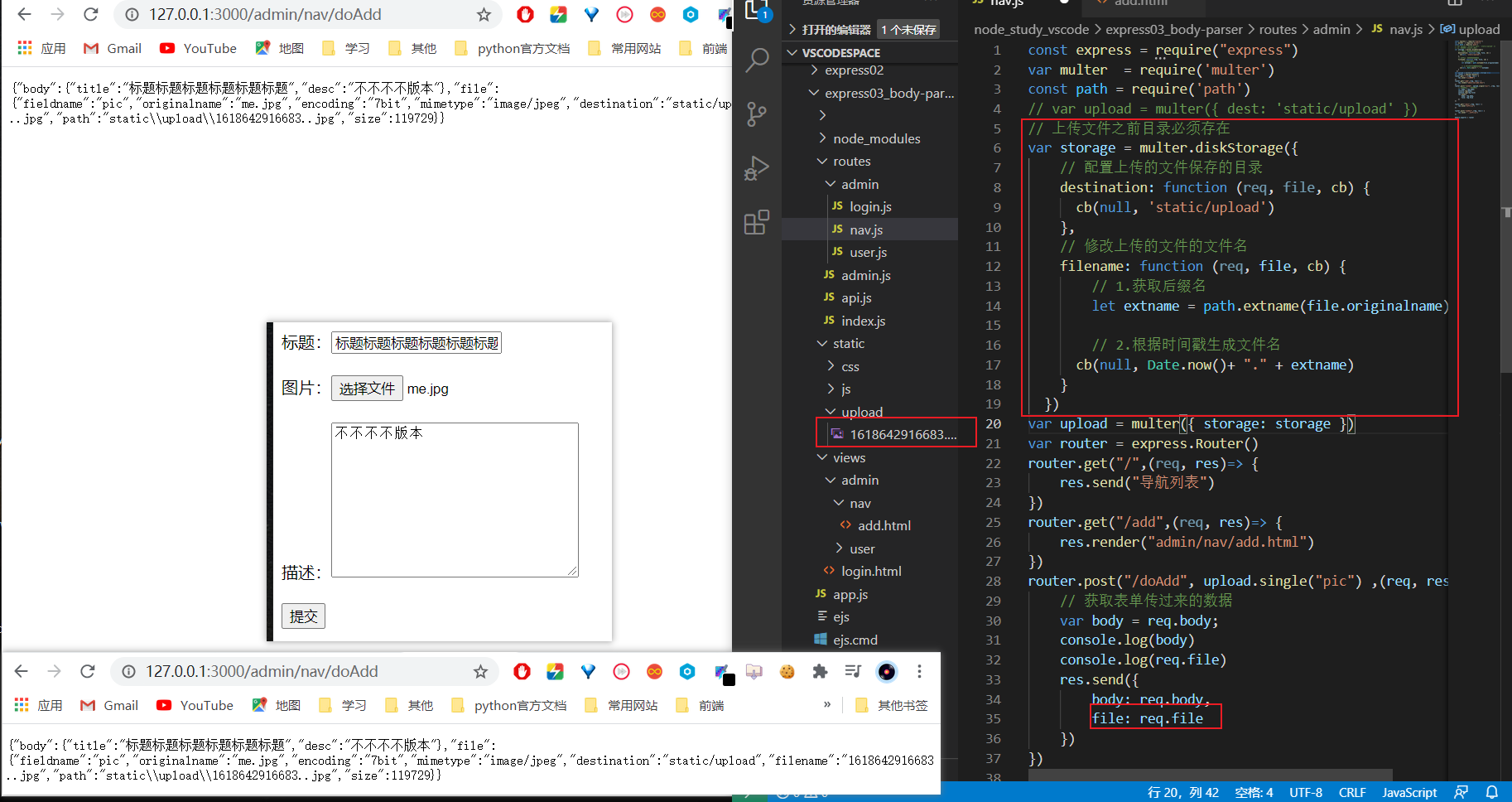Click 行 20, 列 42 cursor position indicator
Screen dimensions: 1512x802
pos(1182,792)
